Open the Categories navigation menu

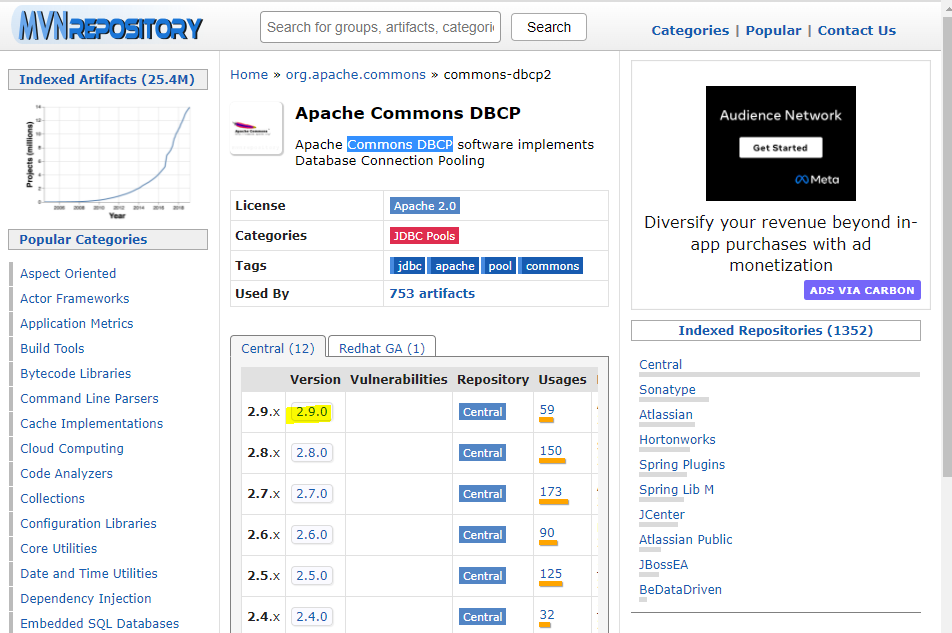tap(690, 30)
